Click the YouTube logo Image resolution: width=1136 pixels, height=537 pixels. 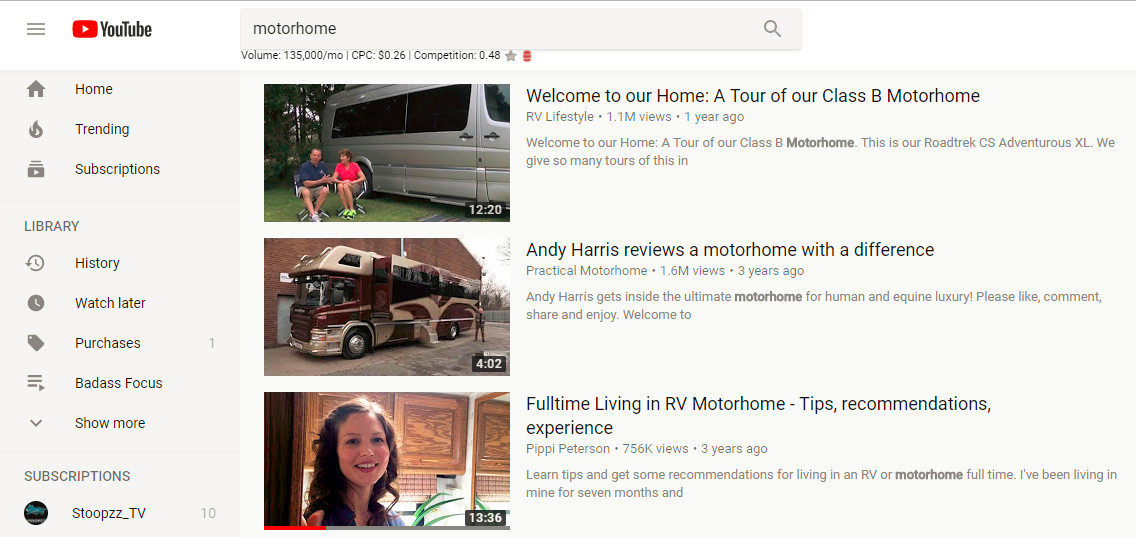[x=112, y=29]
